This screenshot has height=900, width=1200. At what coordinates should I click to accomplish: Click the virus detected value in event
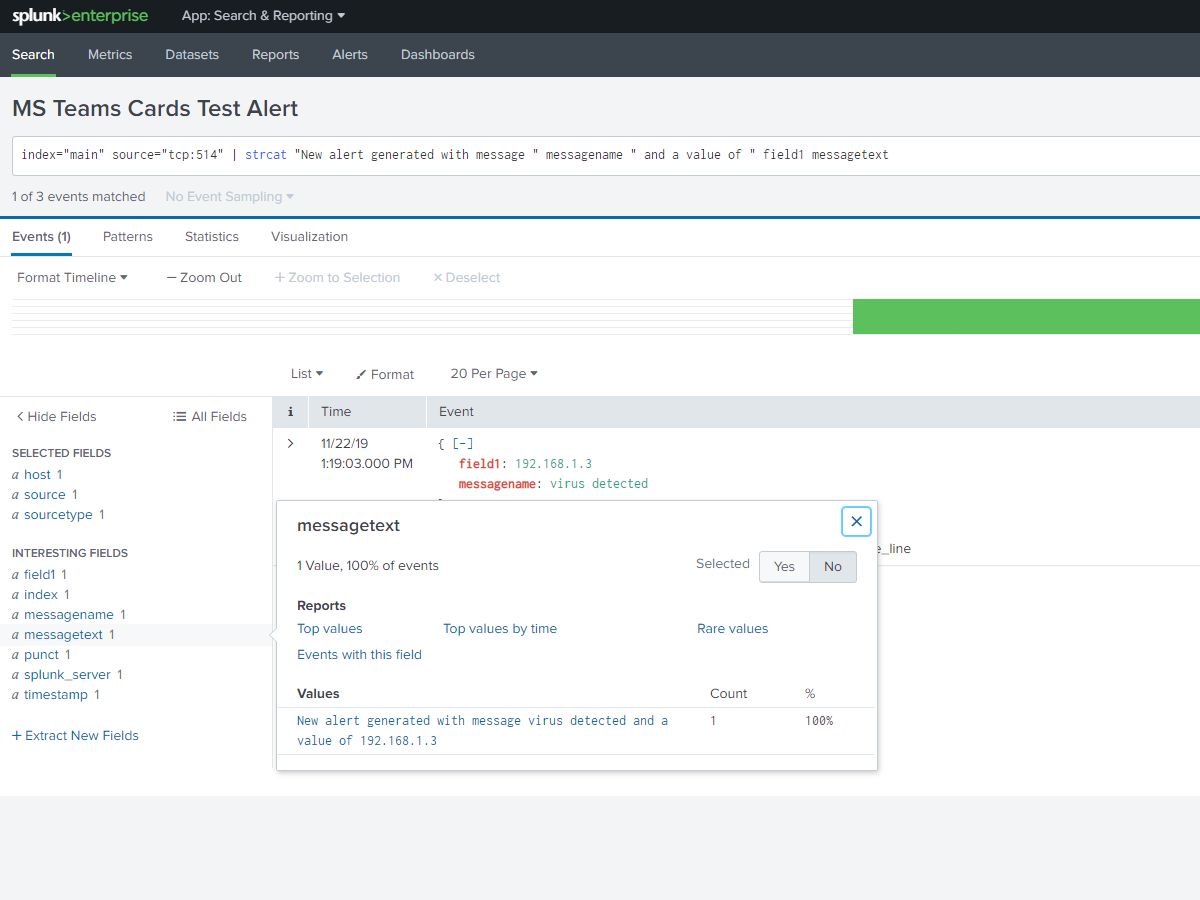[599, 483]
